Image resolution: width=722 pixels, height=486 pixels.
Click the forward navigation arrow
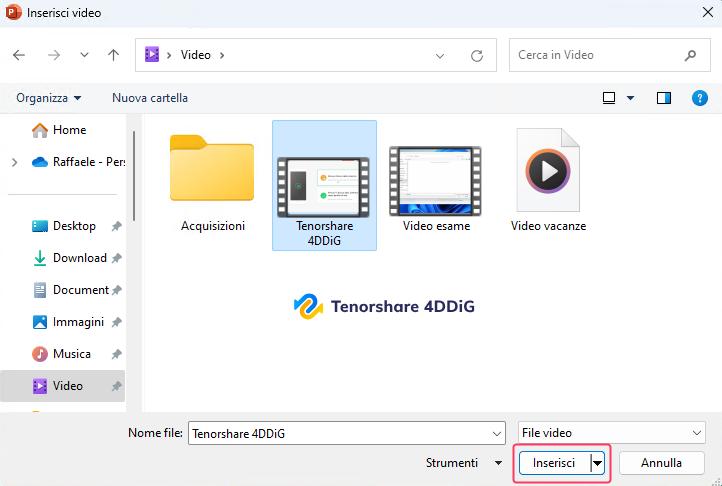54,55
